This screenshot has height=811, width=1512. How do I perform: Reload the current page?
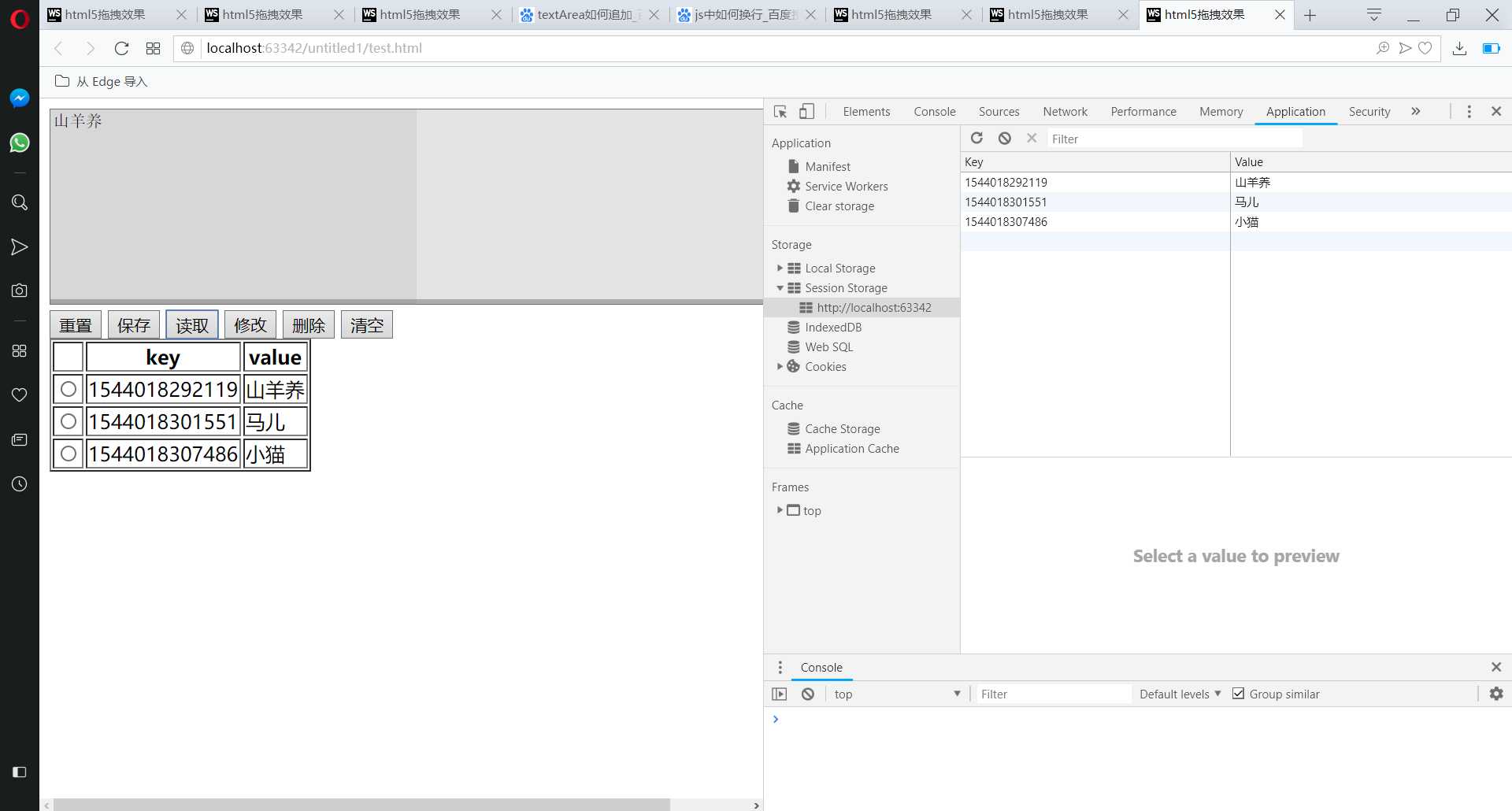pyautogui.click(x=121, y=49)
